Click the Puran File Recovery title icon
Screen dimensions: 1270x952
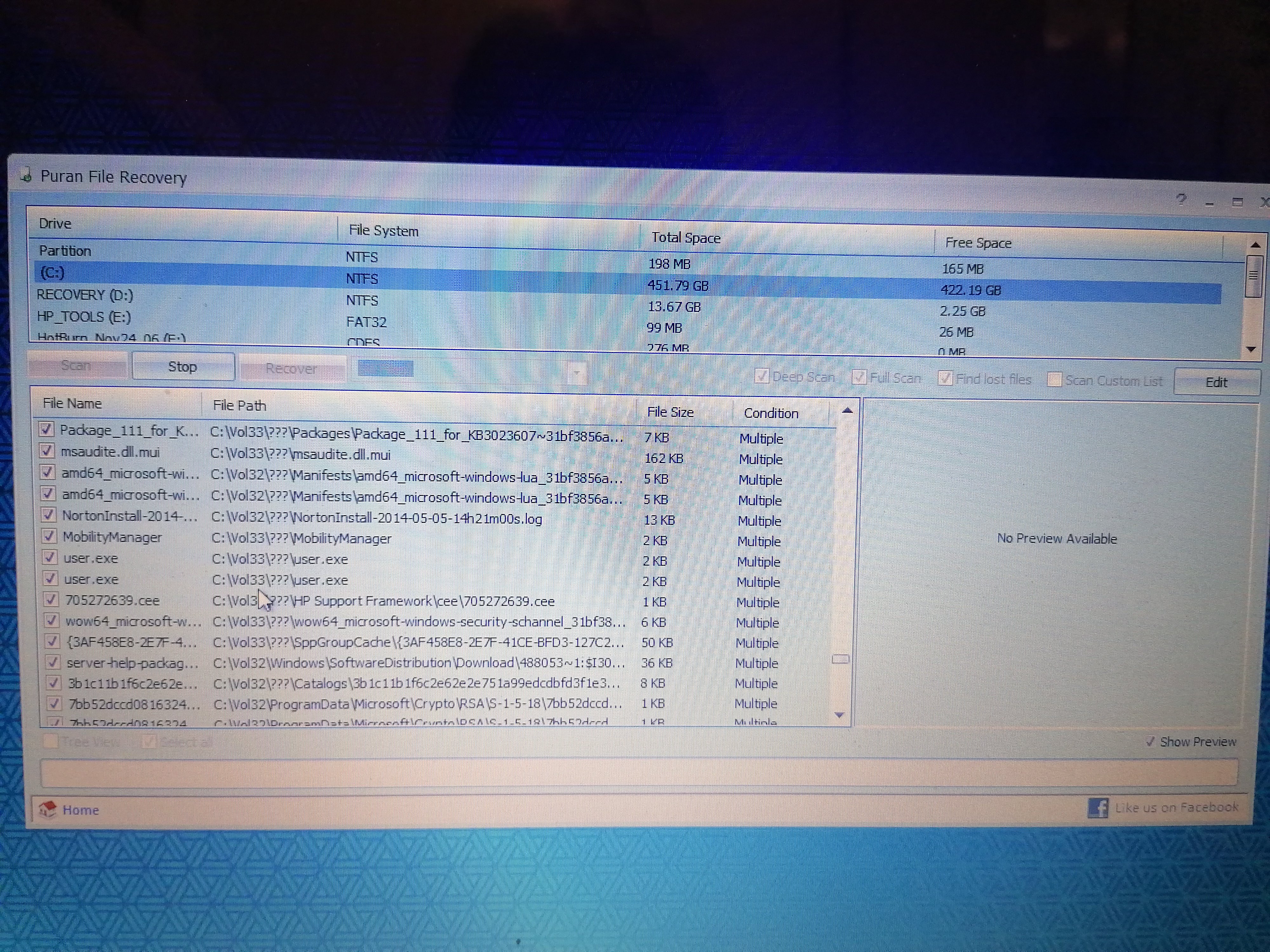tap(25, 175)
